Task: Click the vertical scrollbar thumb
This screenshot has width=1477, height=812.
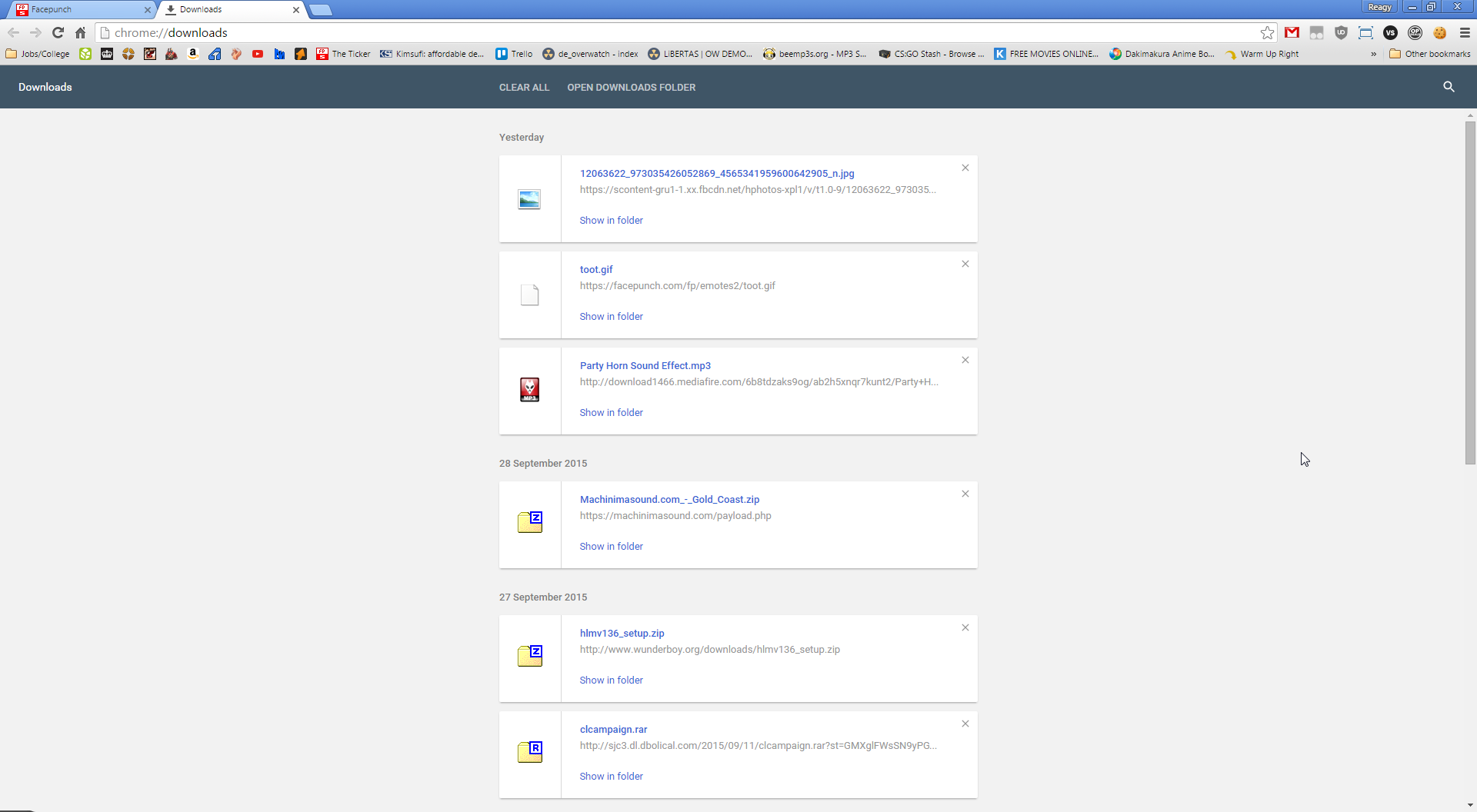Action: point(1470,292)
